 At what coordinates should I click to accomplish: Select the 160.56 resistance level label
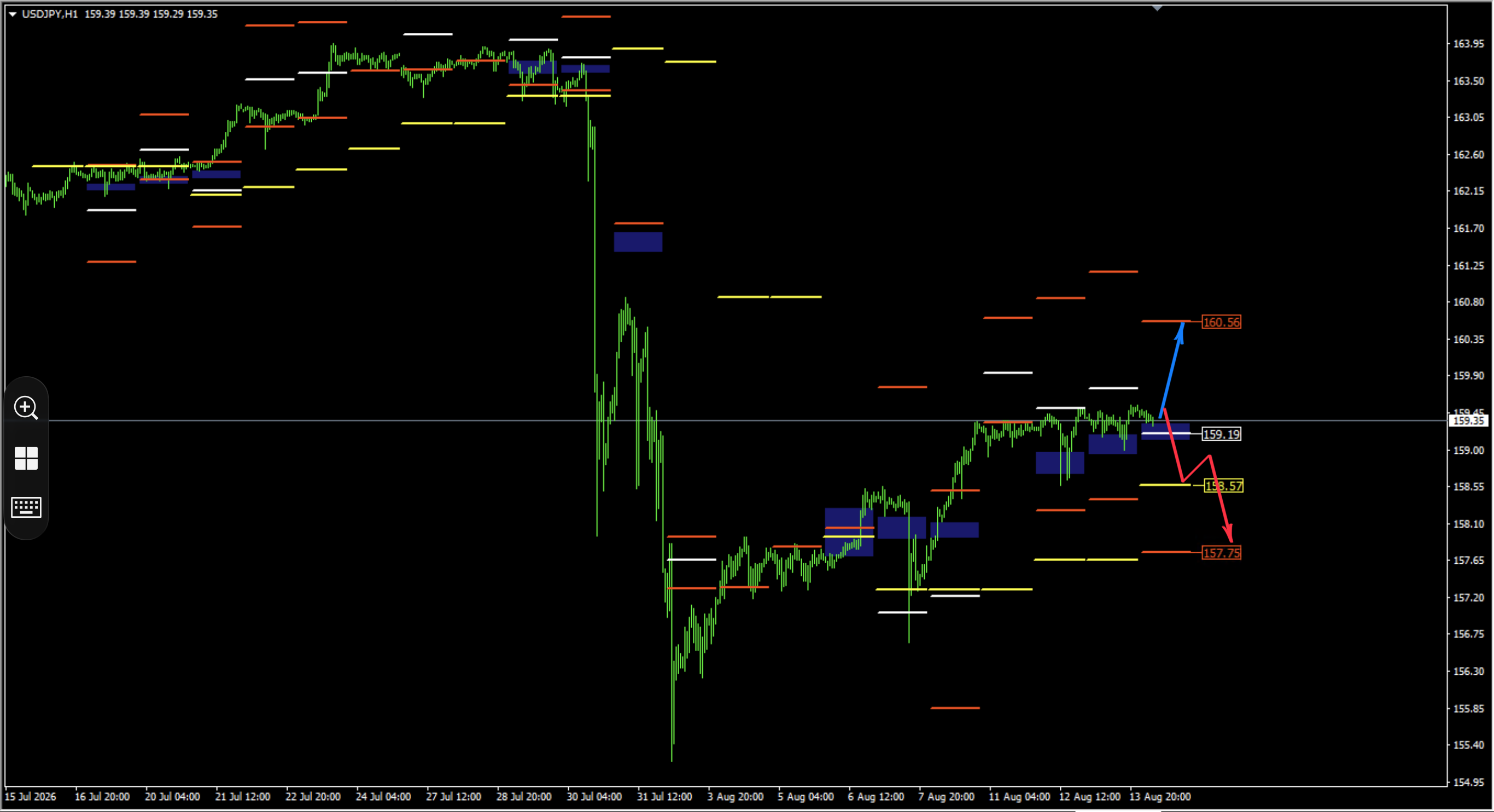(1222, 322)
